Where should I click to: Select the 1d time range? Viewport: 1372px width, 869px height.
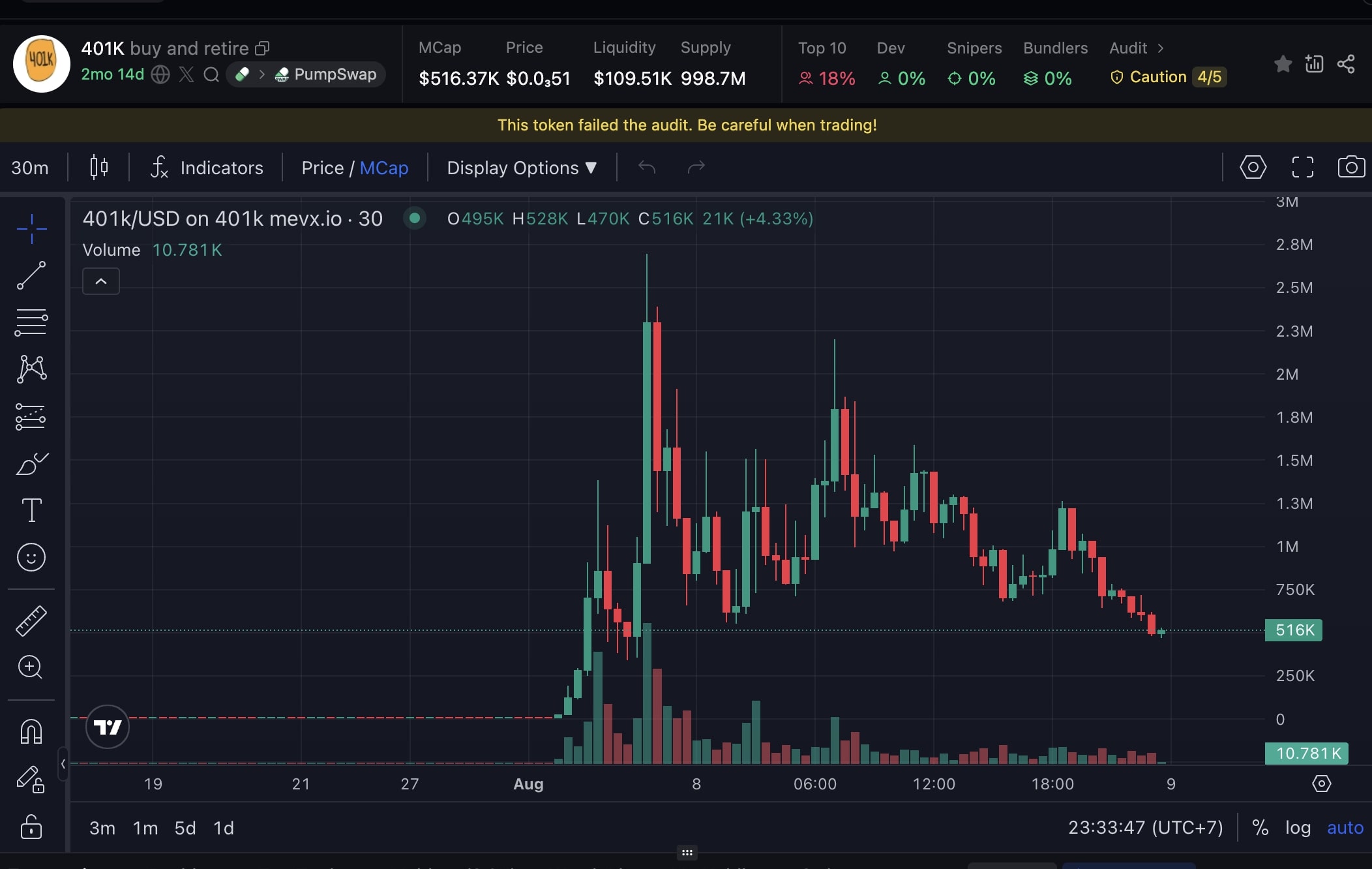(x=224, y=828)
